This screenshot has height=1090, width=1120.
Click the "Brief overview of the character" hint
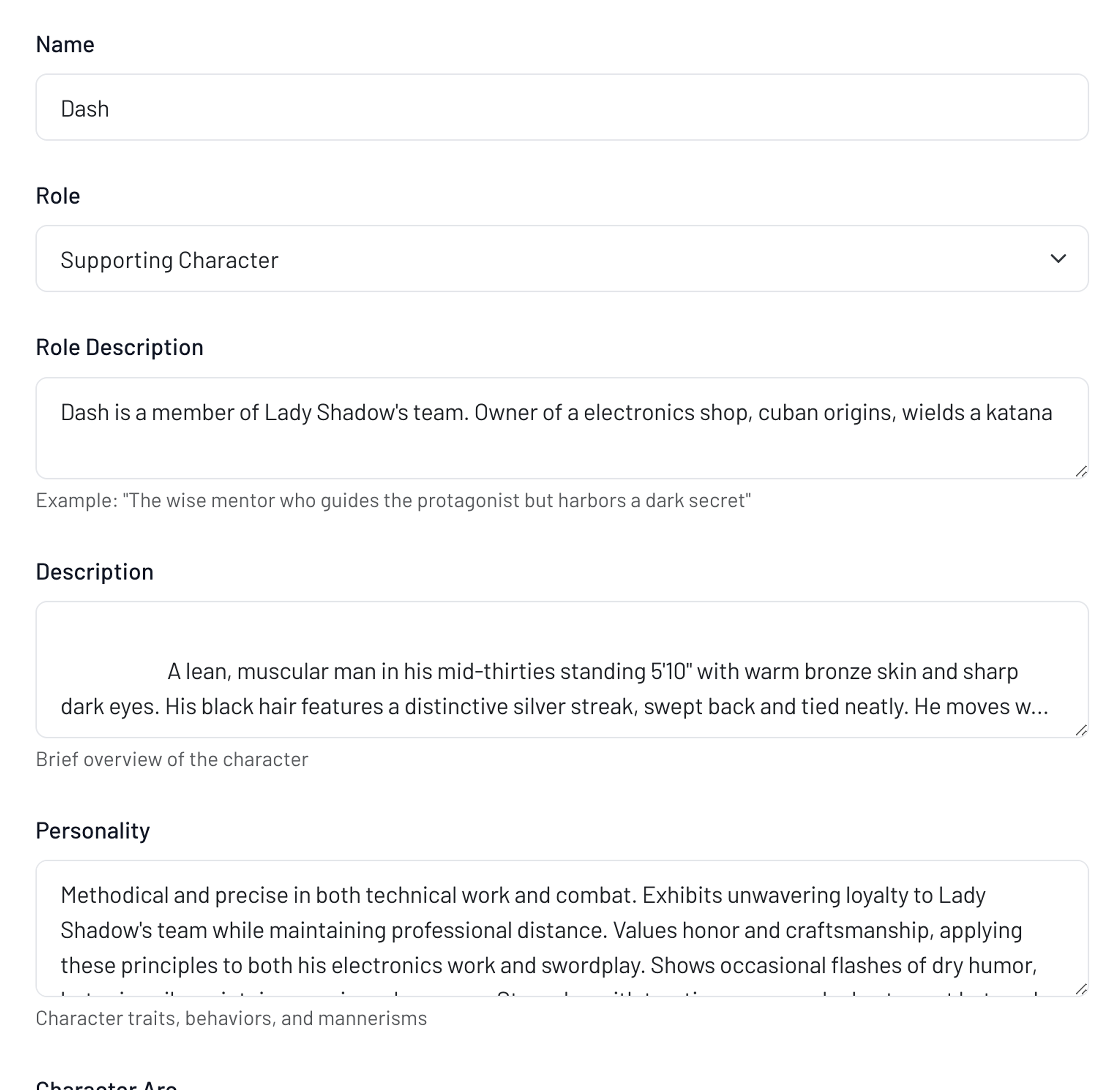172,759
